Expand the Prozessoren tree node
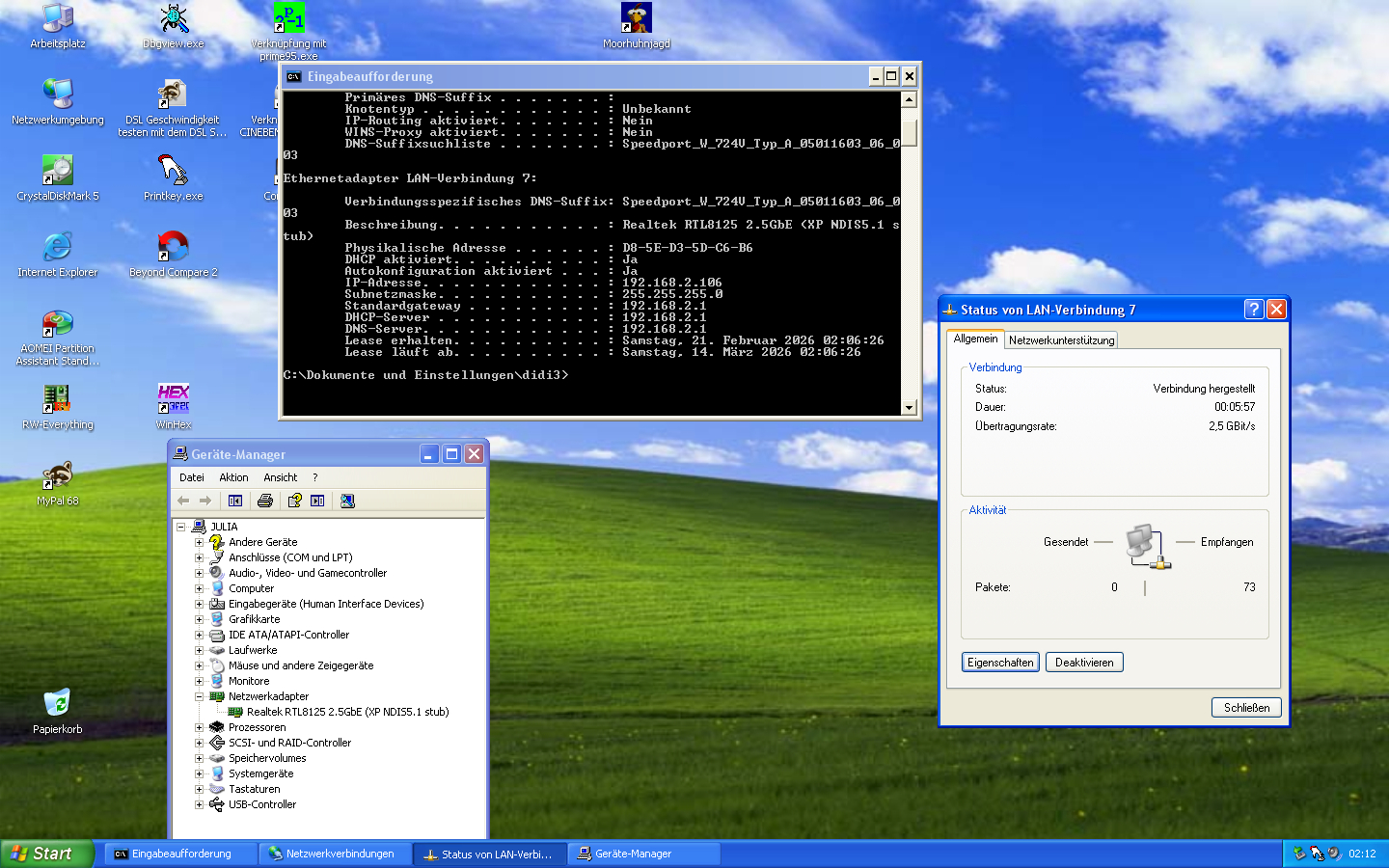1389x868 pixels. pos(199,727)
